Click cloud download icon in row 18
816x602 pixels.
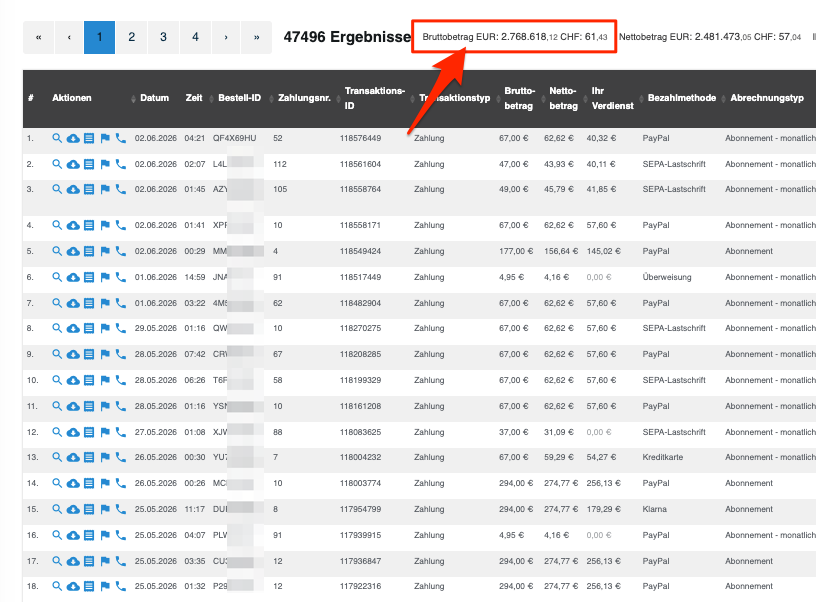point(73,586)
